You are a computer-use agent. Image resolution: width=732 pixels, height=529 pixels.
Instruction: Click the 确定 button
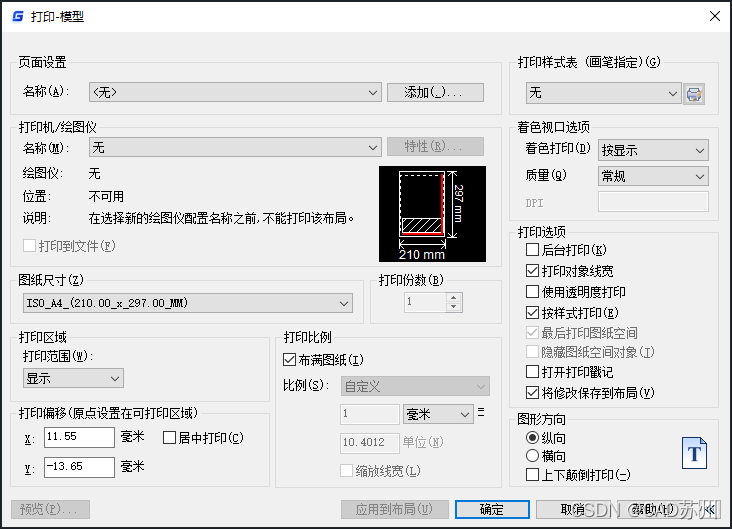coord(492,509)
